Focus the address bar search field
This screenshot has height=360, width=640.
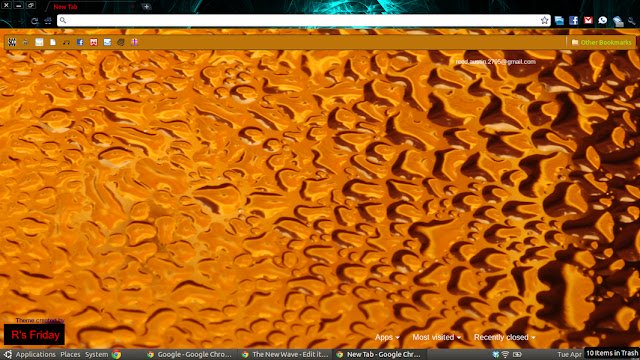pos(303,20)
